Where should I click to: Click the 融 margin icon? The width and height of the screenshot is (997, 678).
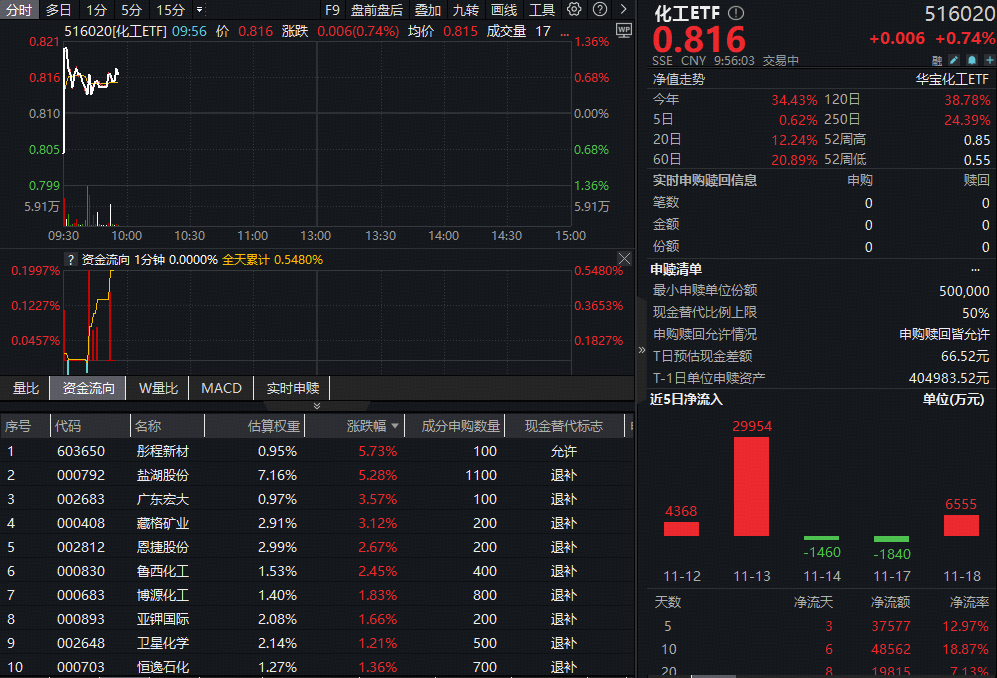point(937,60)
